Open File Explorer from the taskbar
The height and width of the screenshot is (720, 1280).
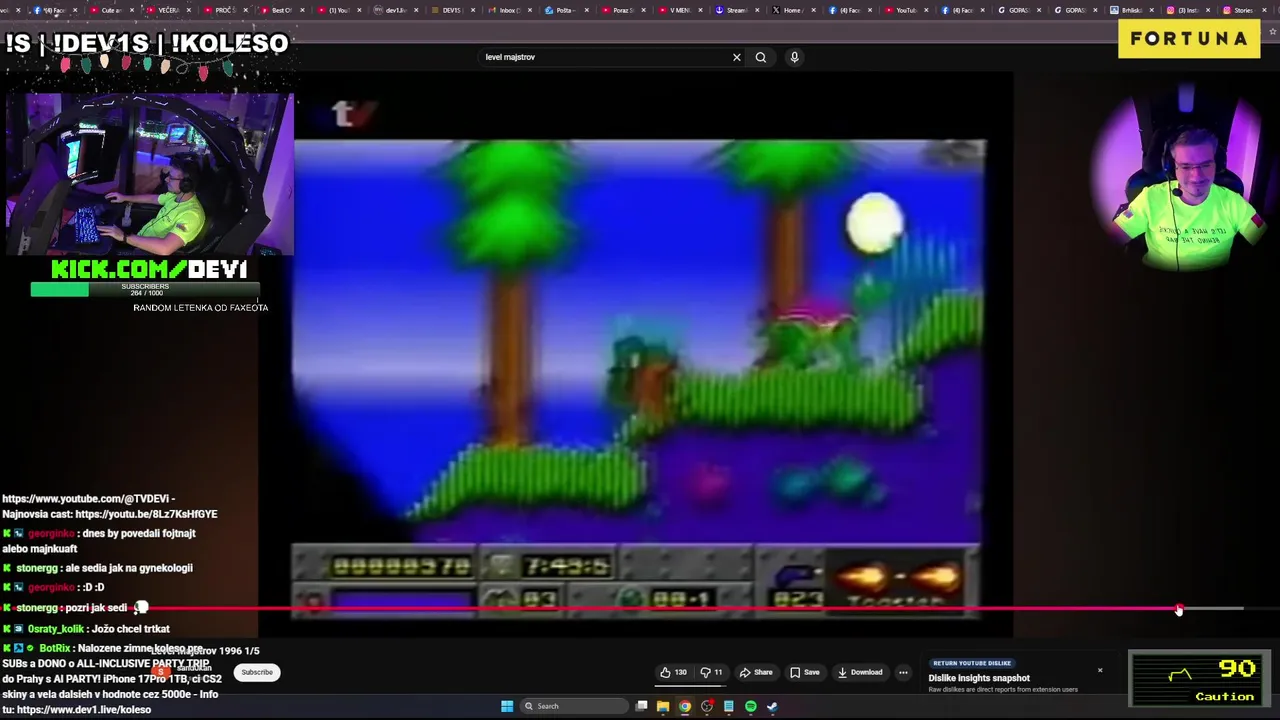pos(662,706)
